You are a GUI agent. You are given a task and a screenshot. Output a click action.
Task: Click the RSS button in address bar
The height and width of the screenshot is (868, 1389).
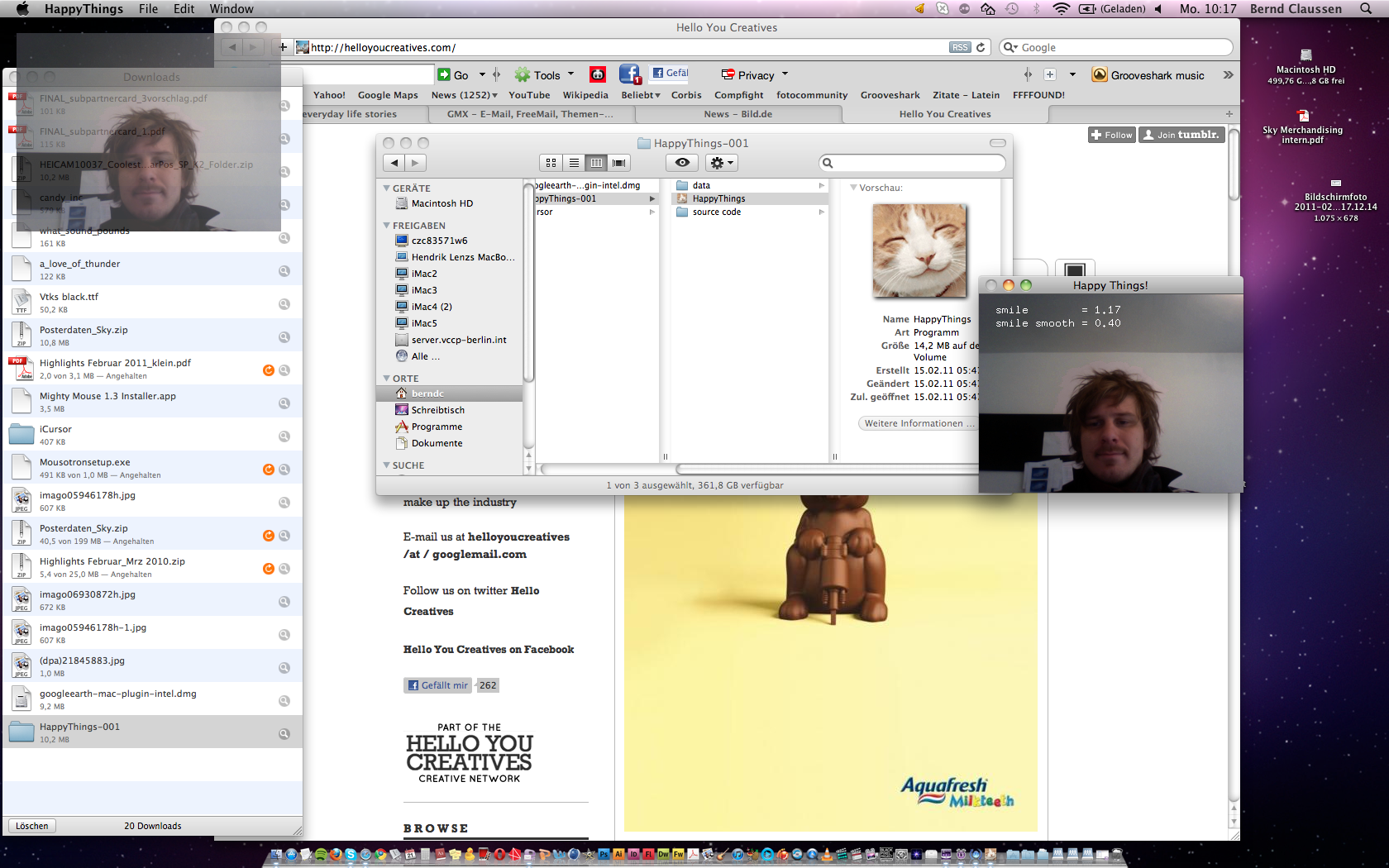959,48
